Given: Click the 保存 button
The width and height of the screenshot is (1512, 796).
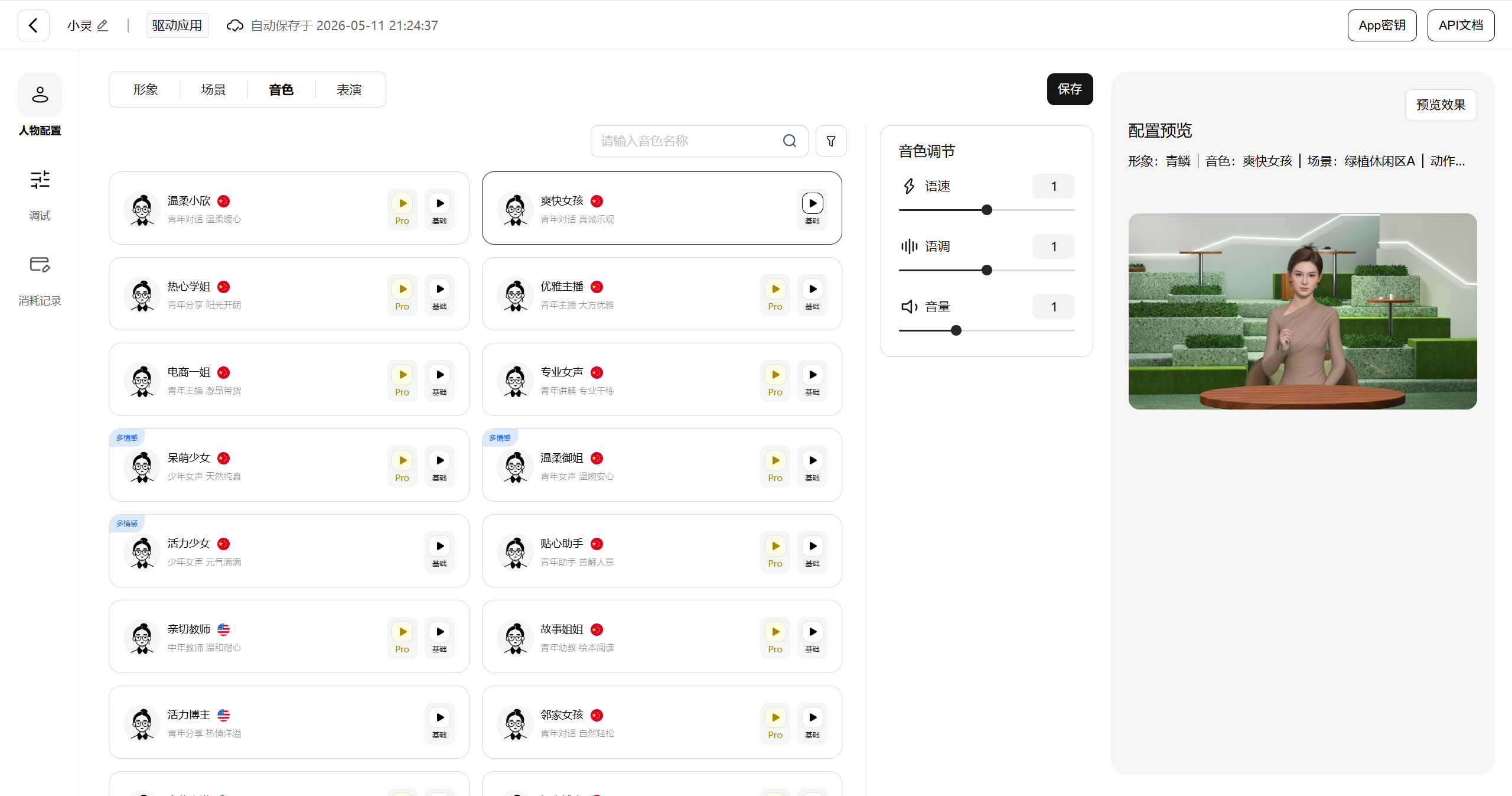Looking at the screenshot, I should 1070,89.
